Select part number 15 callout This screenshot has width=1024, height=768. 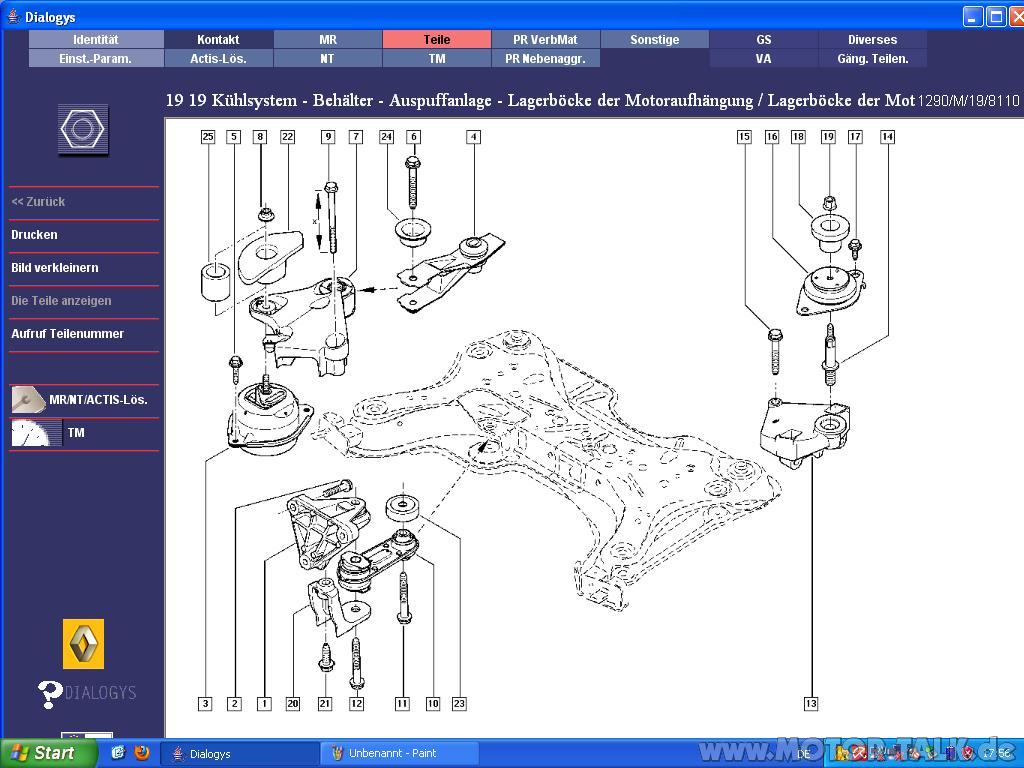744,136
